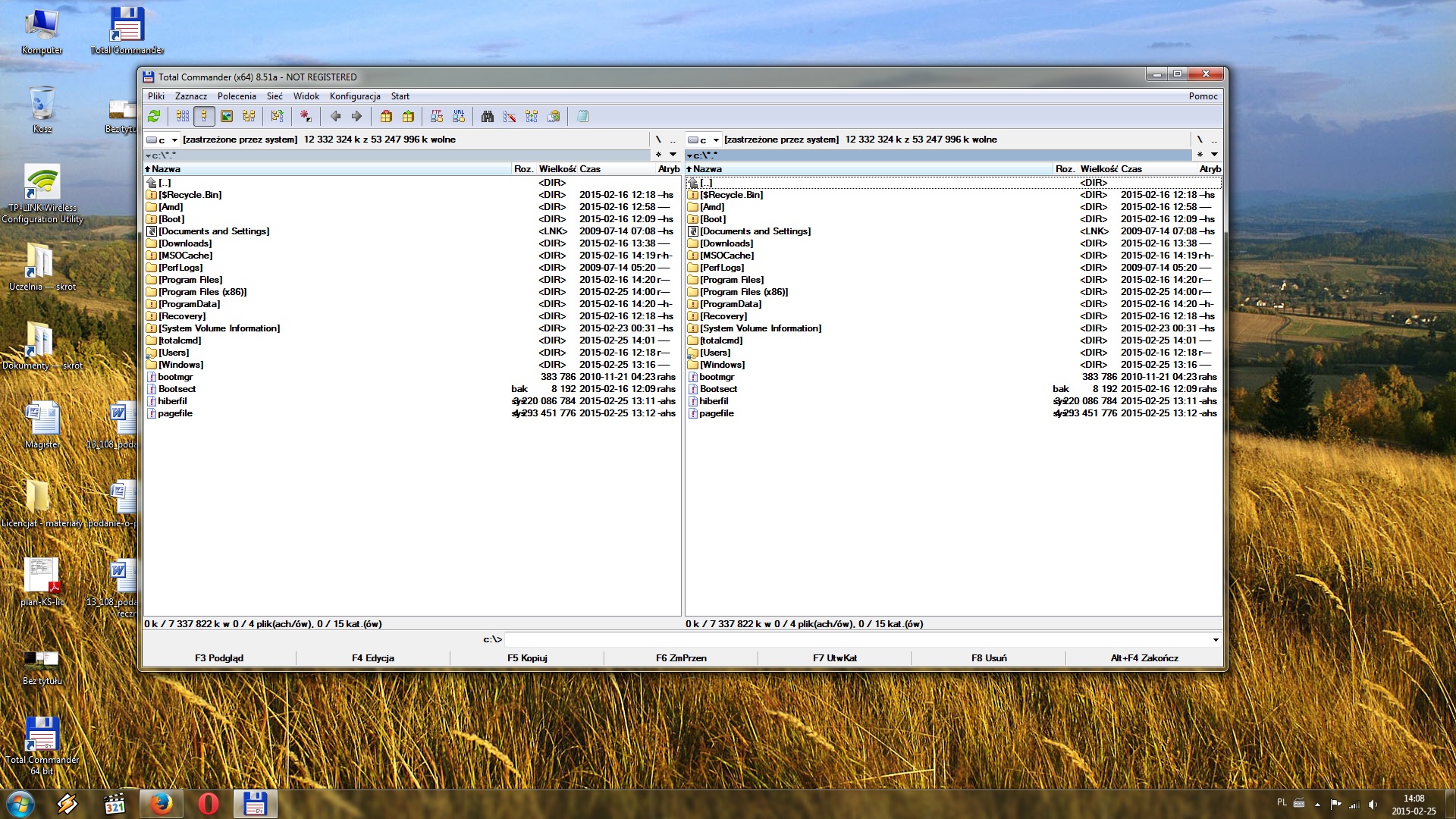The image size is (1456, 819).
Task: Click the copy names to clipboard icon
Action: [554, 116]
